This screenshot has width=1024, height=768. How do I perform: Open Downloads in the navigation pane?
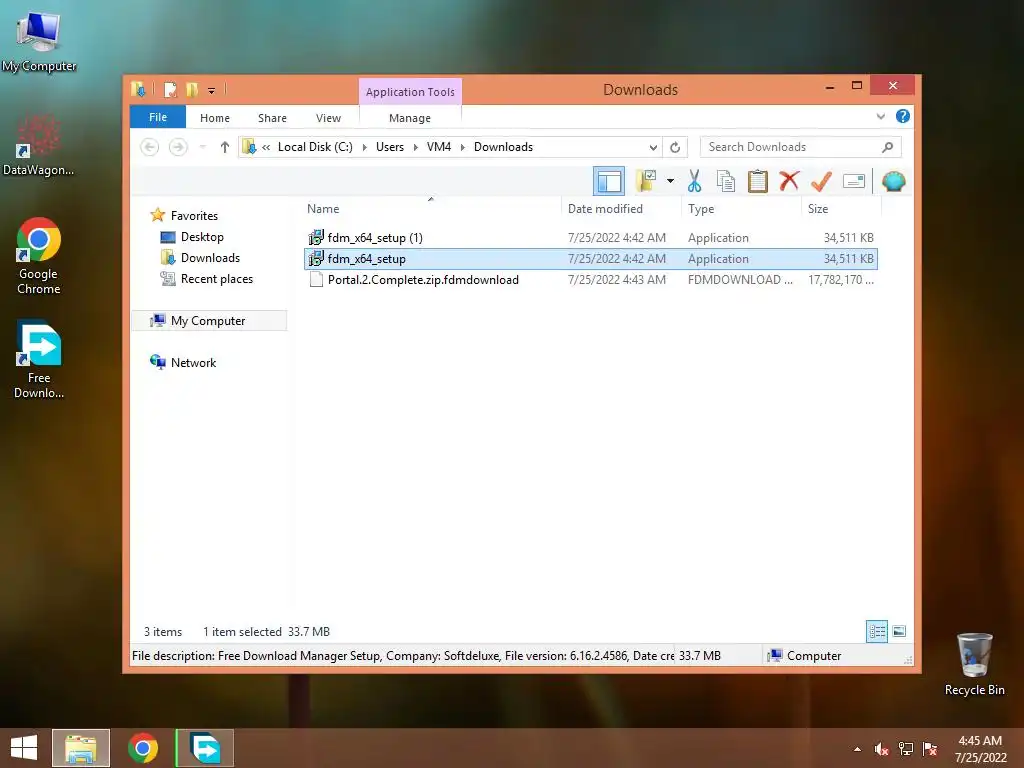pyautogui.click(x=210, y=257)
